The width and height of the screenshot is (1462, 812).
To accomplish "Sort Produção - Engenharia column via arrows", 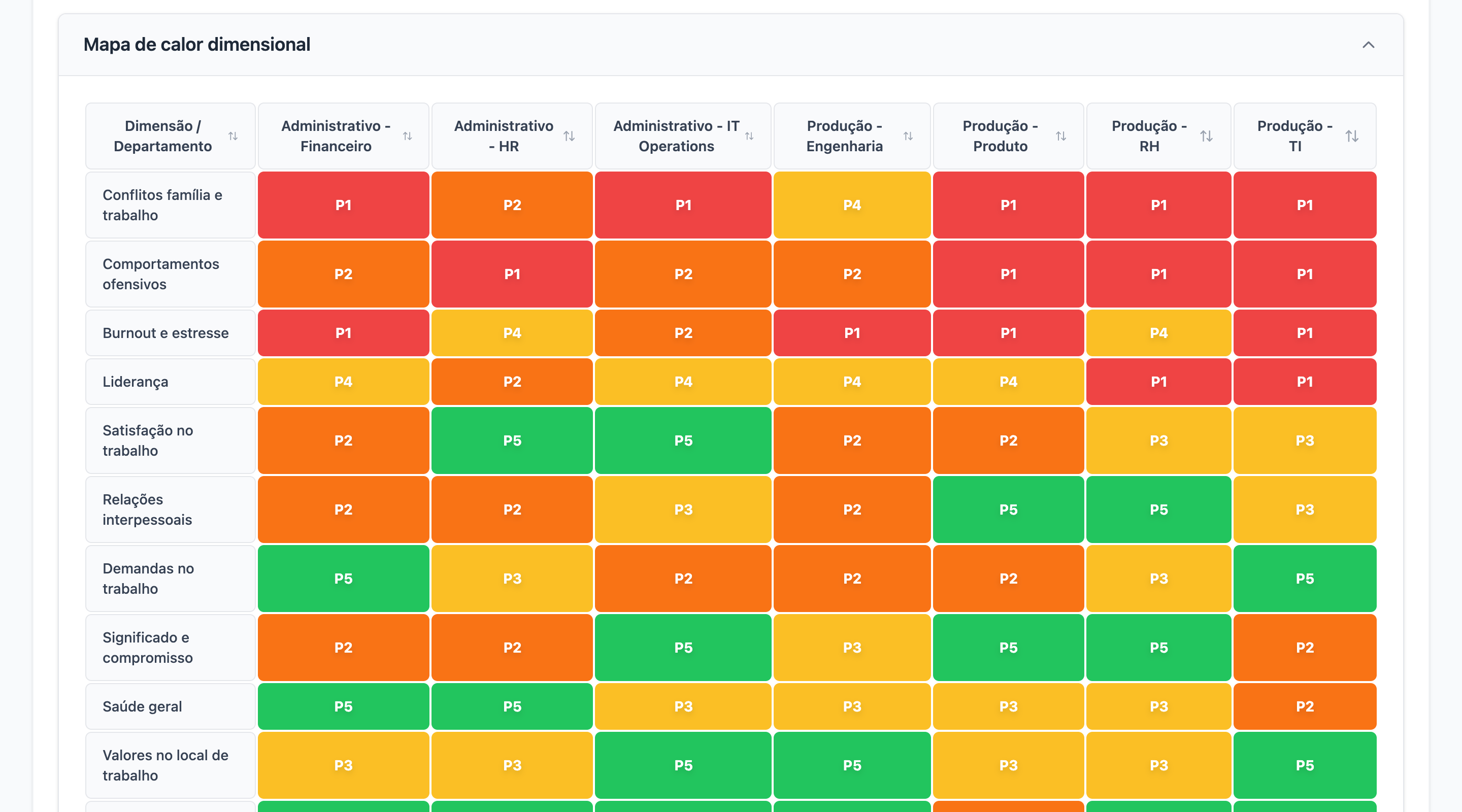I will [x=908, y=136].
